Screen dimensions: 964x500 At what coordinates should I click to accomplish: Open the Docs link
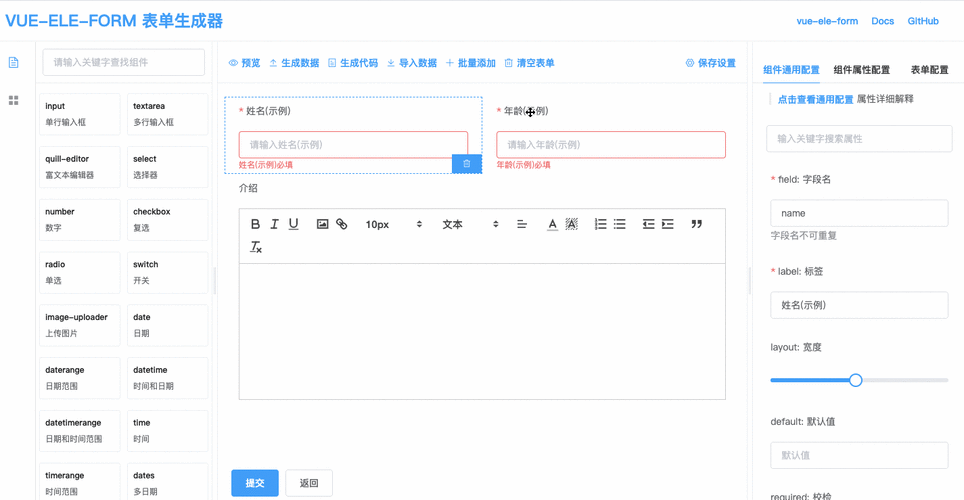[882, 21]
